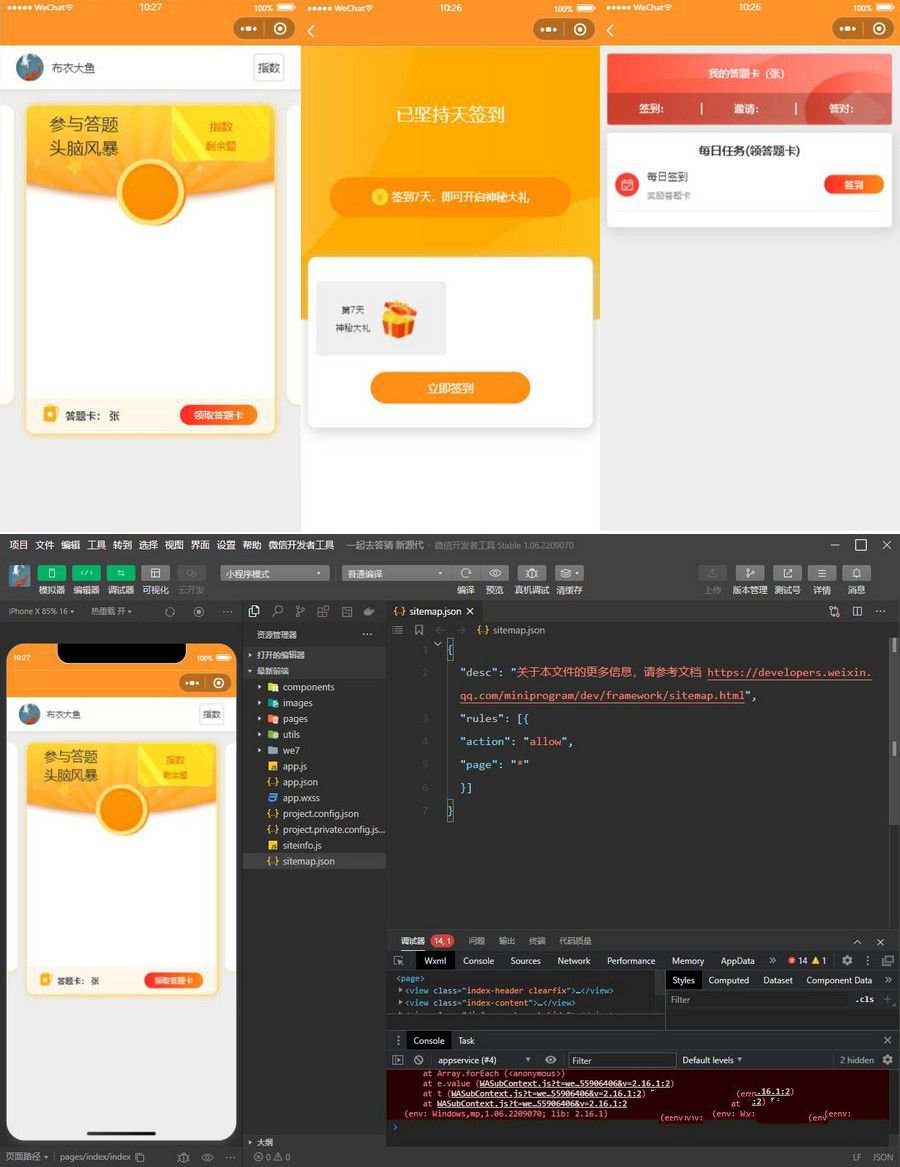Open the 普通编译 compile mode dropdown
This screenshot has width=900, height=1167.
tap(395, 573)
